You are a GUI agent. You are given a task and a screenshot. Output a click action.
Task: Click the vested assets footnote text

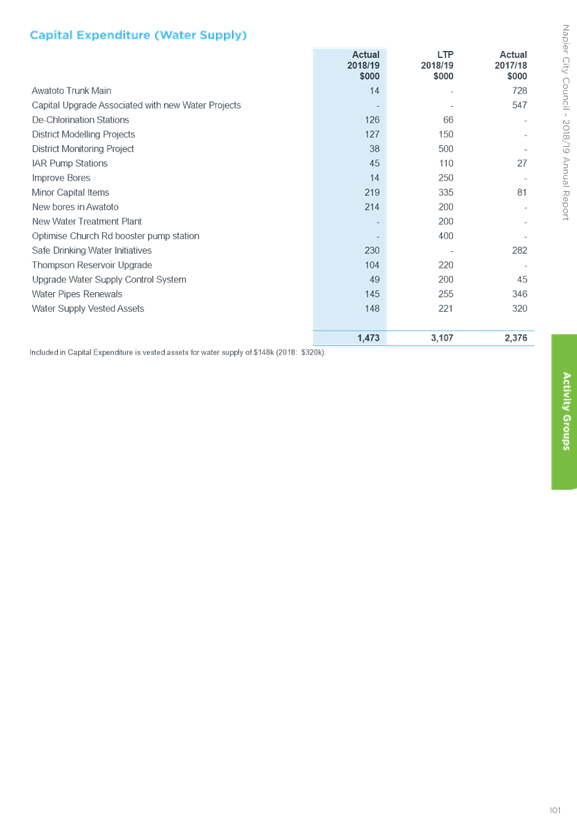pyautogui.click(x=178, y=353)
